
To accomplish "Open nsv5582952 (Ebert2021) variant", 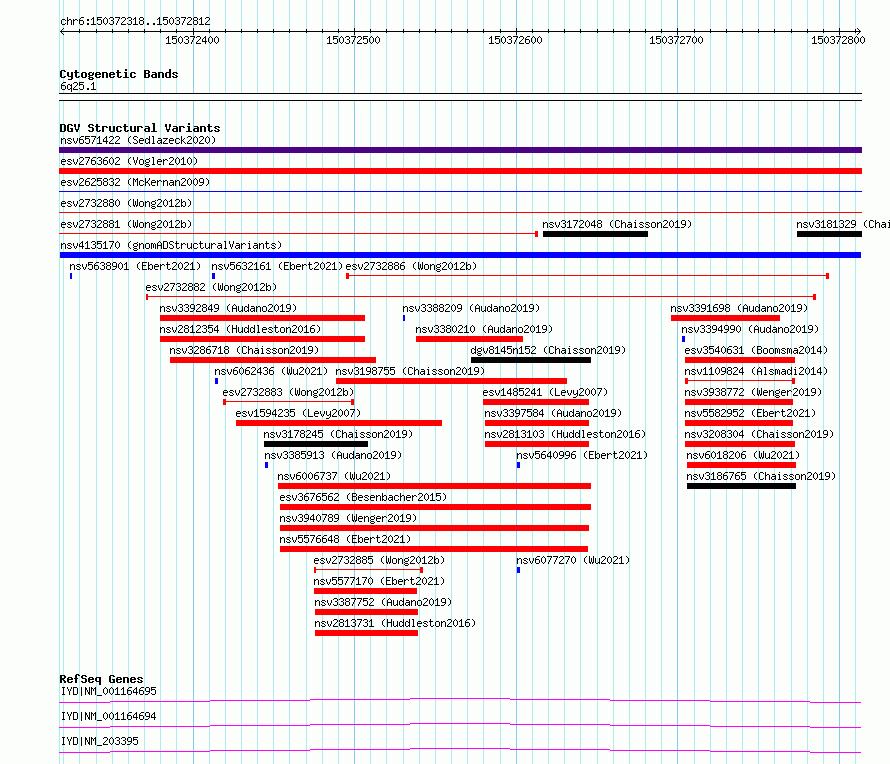I will (750, 413).
